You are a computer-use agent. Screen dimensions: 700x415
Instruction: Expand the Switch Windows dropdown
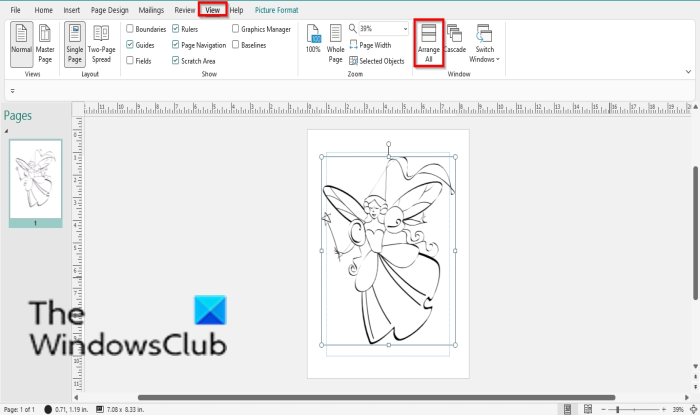click(x=484, y=45)
